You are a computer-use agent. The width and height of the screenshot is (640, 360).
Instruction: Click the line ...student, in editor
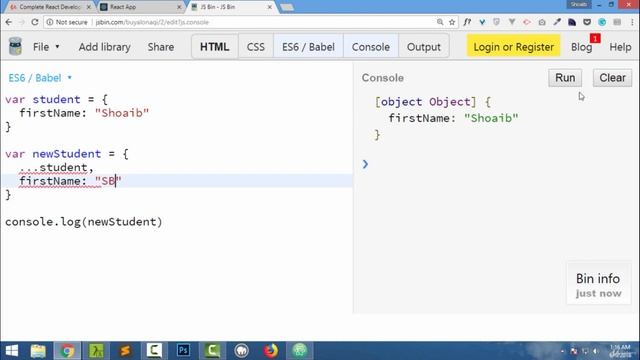(56, 167)
